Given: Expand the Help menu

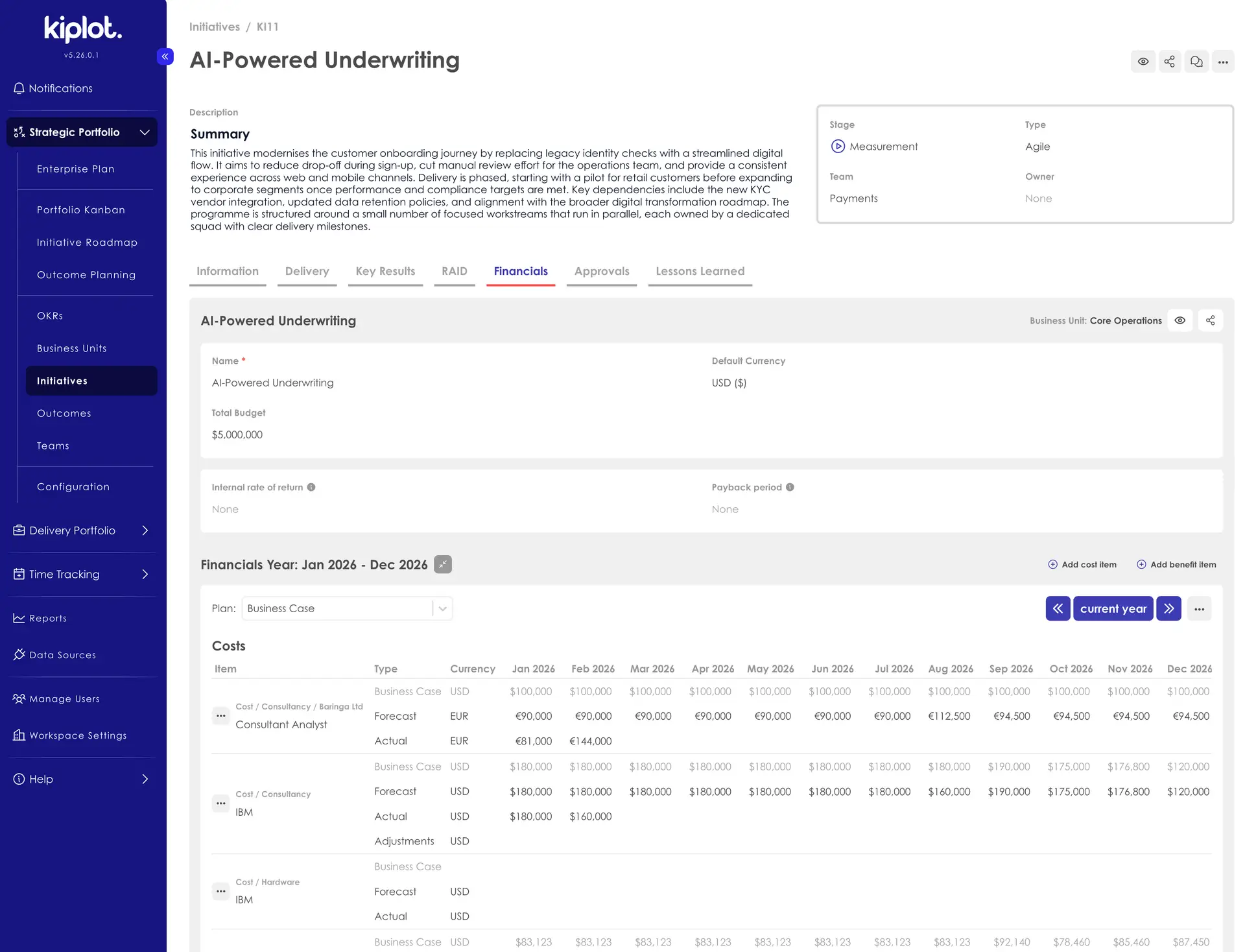Looking at the screenshot, I should pos(82,779).
